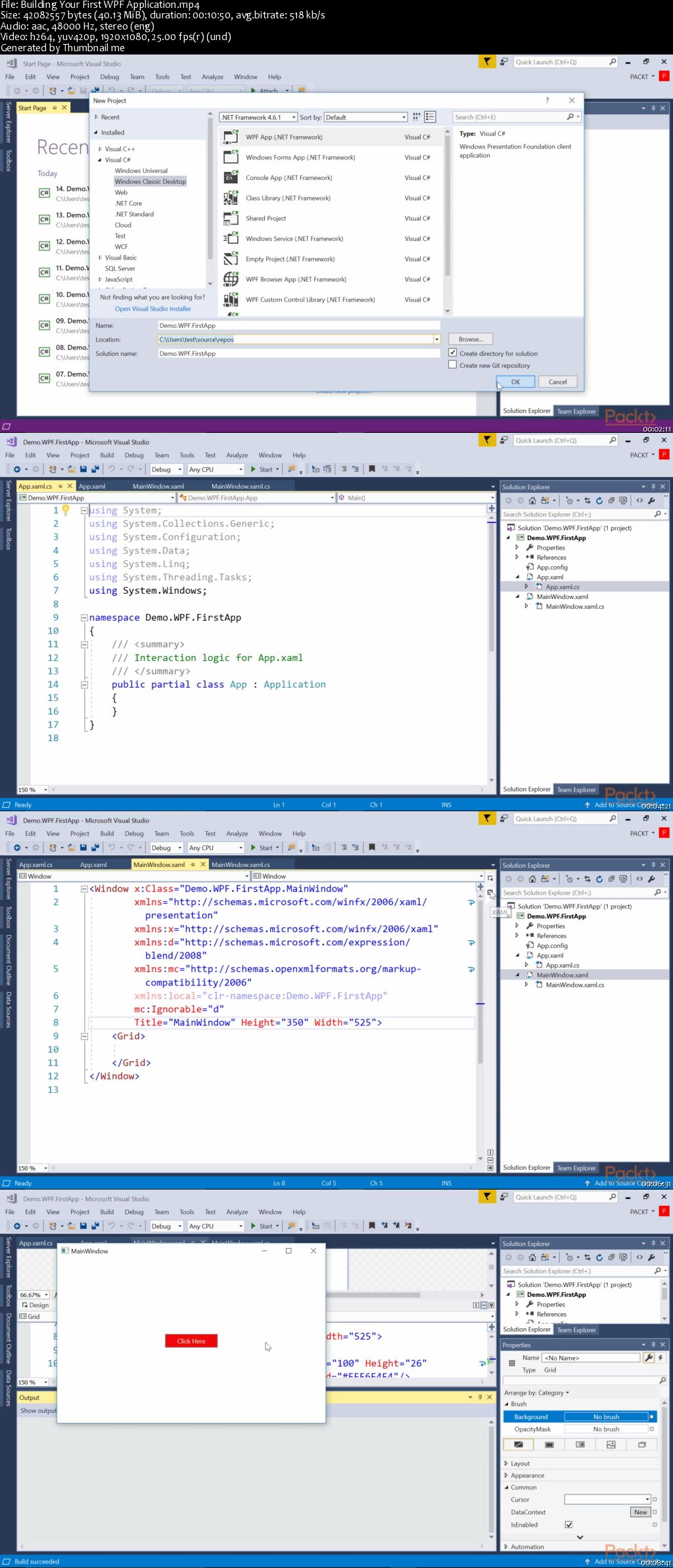673x1568 pixels.
Task: Choose no brush icon in Properties Brush editor
Action: tap(519, 1445)
